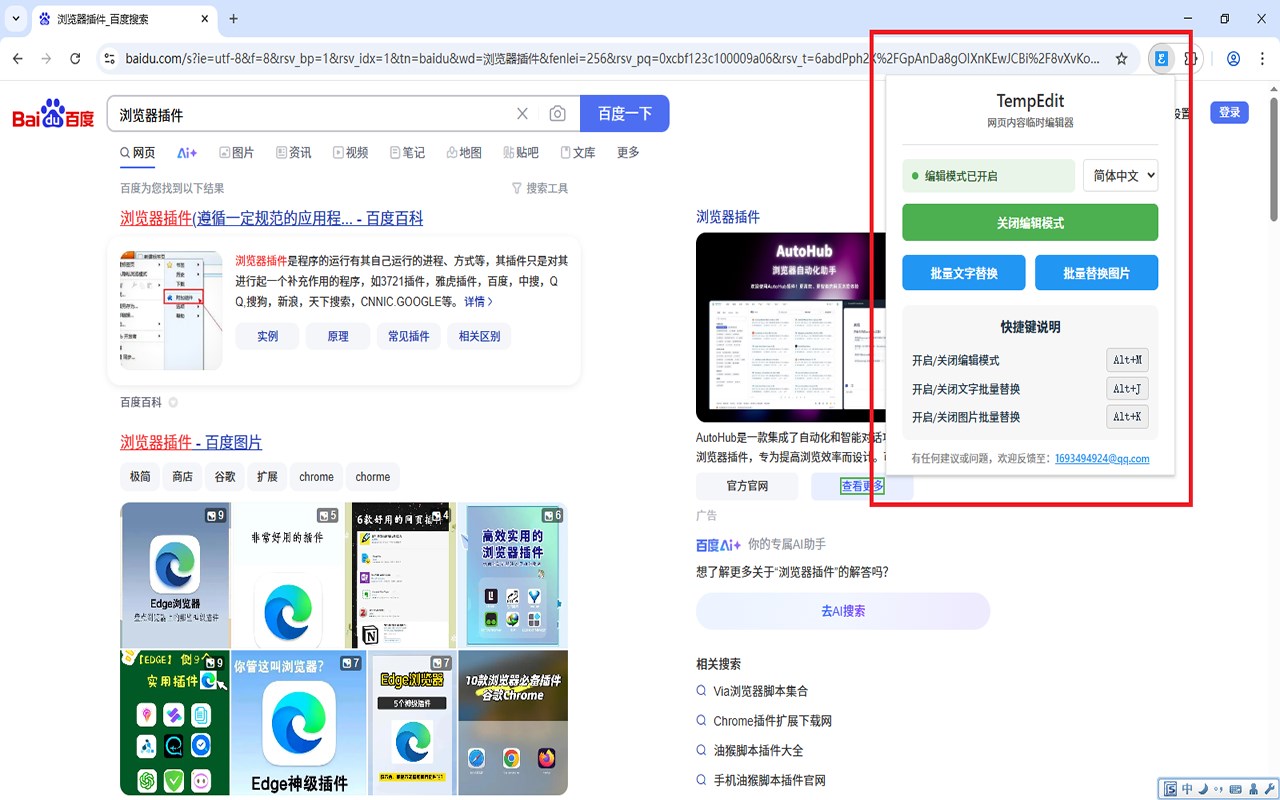This screenshot has width=1280, height=800.
Task: Close the 浏览器插件_百度搜索 tab
Action: pos(204,19)
